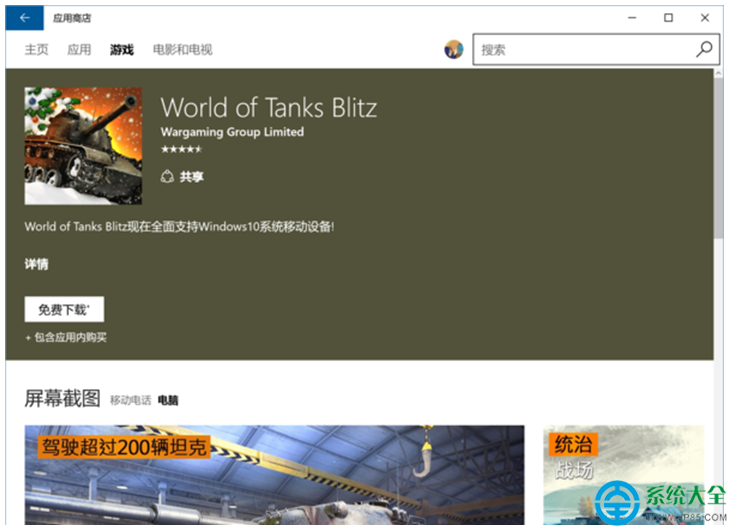Screen dimensions: 729x528
Task: Expand the 详情 description section
Action: tap(36, 265)
